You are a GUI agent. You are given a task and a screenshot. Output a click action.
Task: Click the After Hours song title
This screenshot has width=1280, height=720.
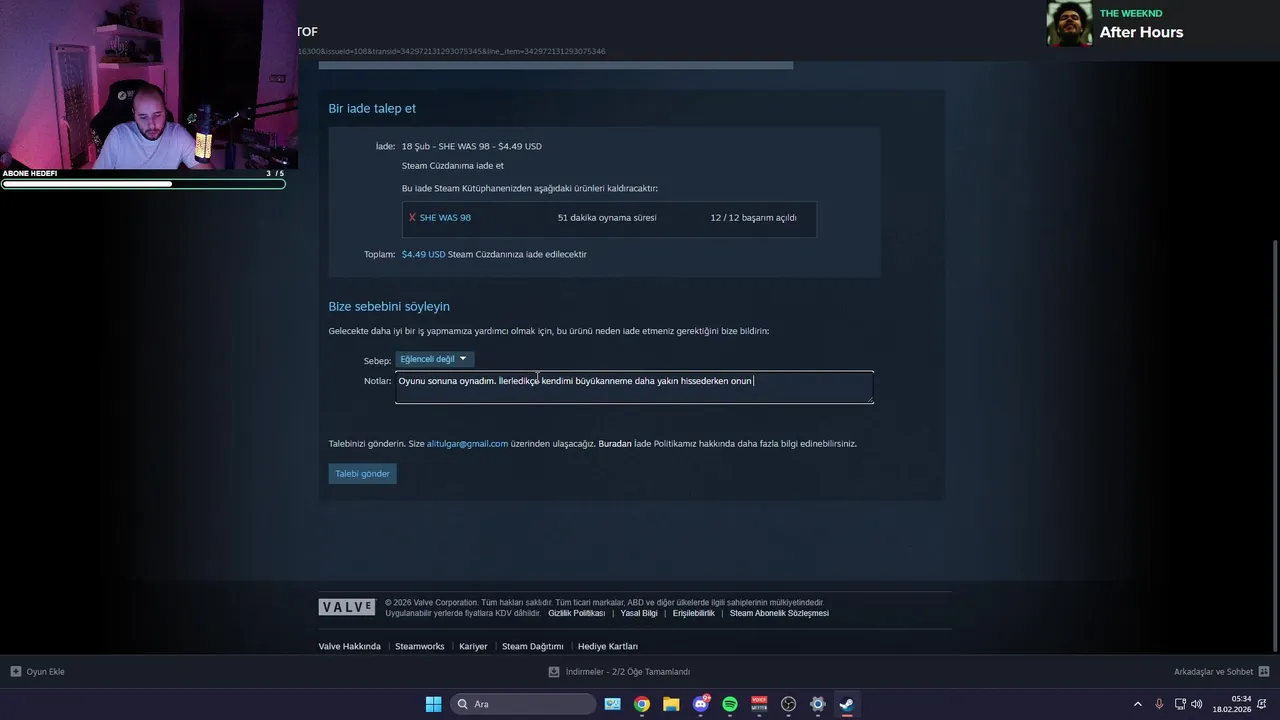[x=1141, y=32]
